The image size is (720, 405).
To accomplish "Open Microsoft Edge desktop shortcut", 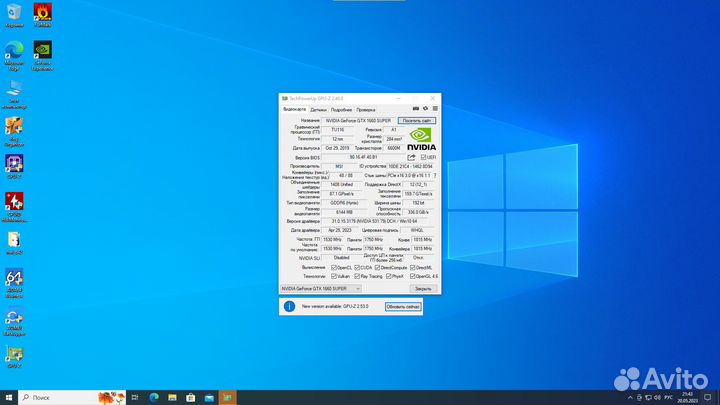I will click(14, 52).
